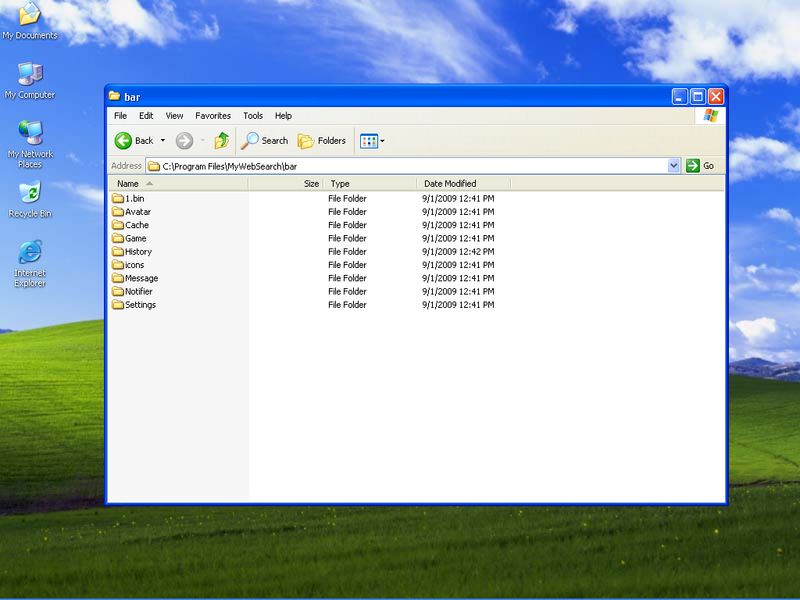Click the Avatar folder name

[138, 212]
